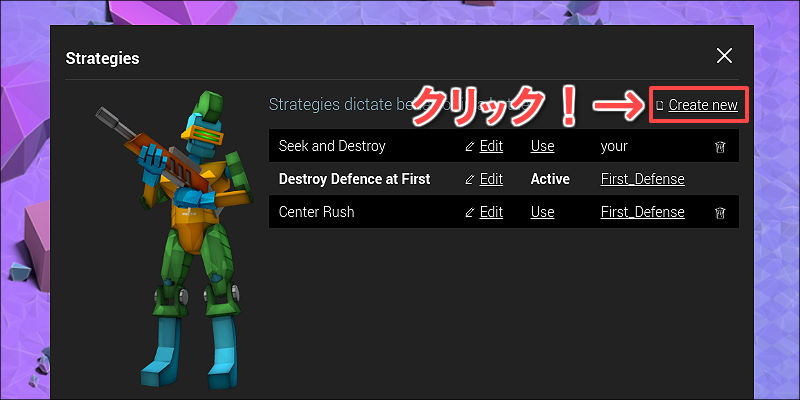Click the pencil icon for Seek and Destroy
Viewport: 800px width, 400px height.
click(x=470, y=147)
